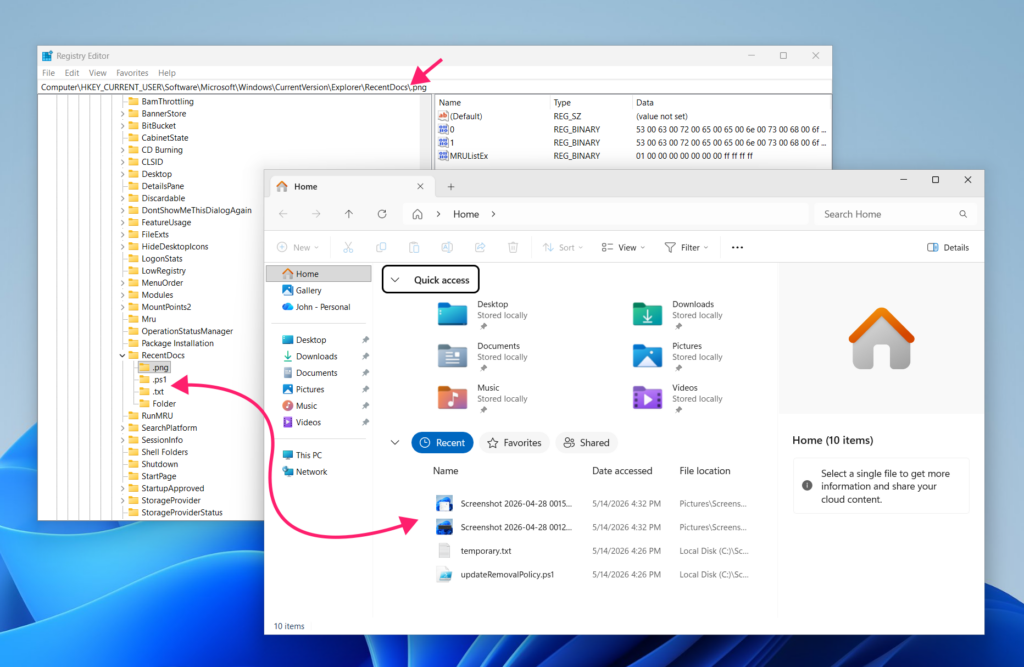Click the Registry Editor address path bar
This screenshot has height=667, width=1024.
[x=435, y=87]
